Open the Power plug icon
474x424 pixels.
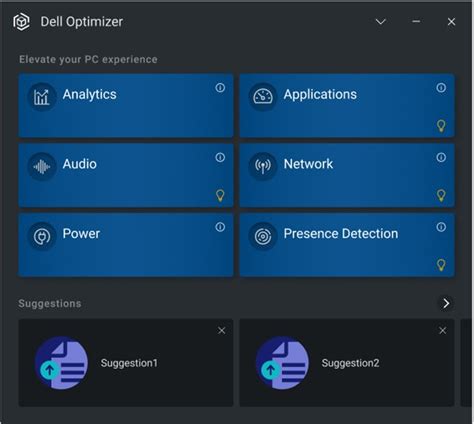point(42,236)
